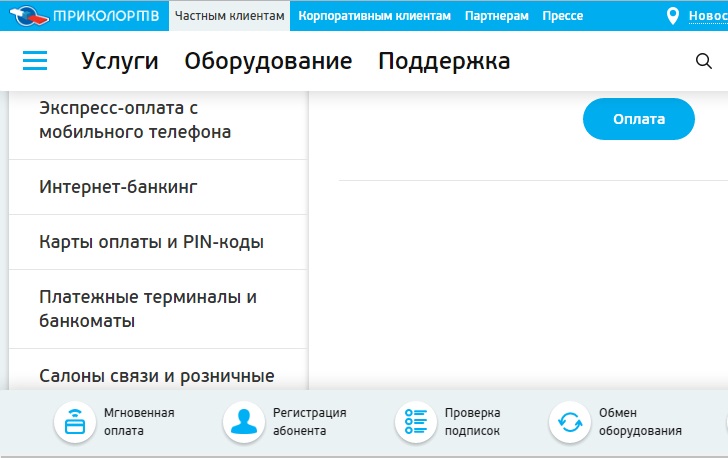Open the Интернет-банкинг payment option
This screenshot has height=458, width=728.
point(119,187)
